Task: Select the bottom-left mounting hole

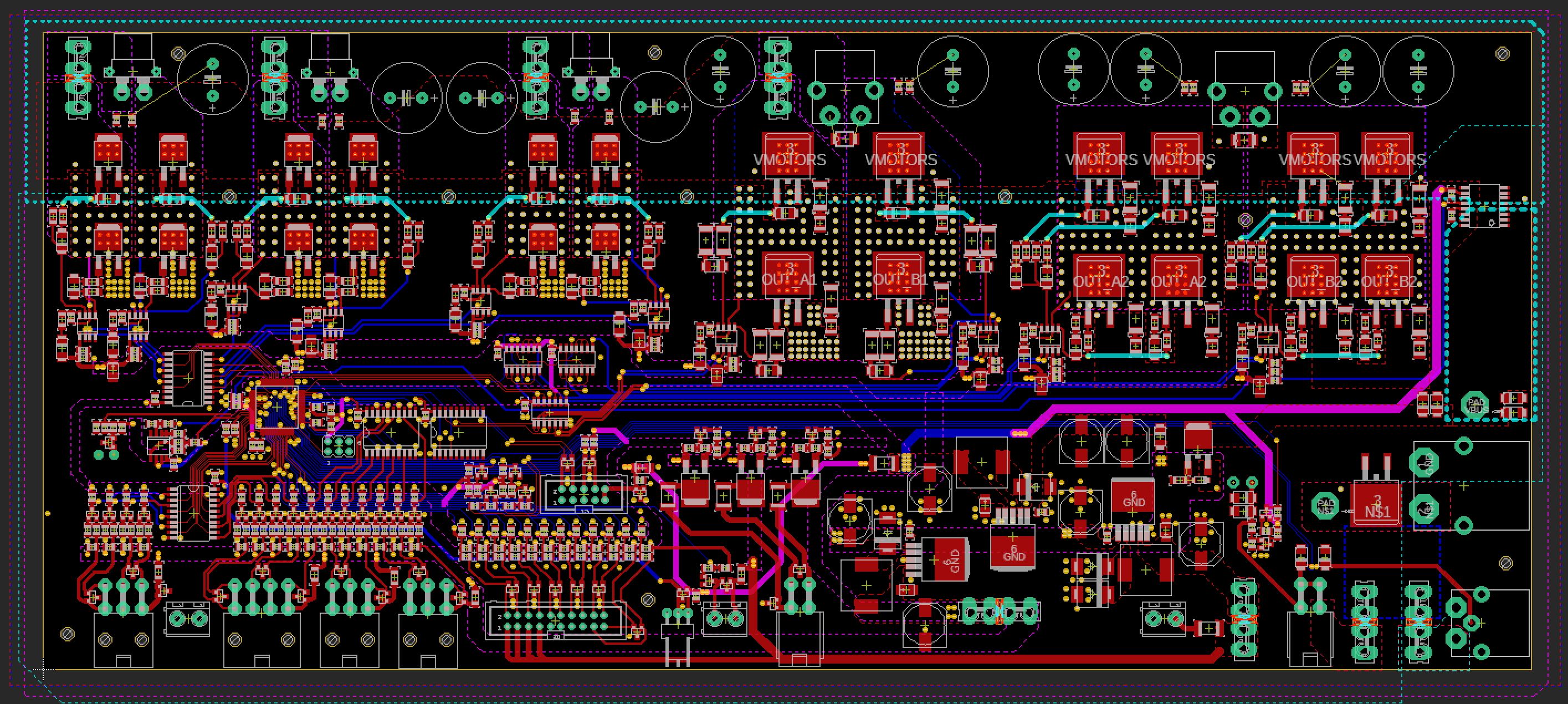Action: [67, 634]
